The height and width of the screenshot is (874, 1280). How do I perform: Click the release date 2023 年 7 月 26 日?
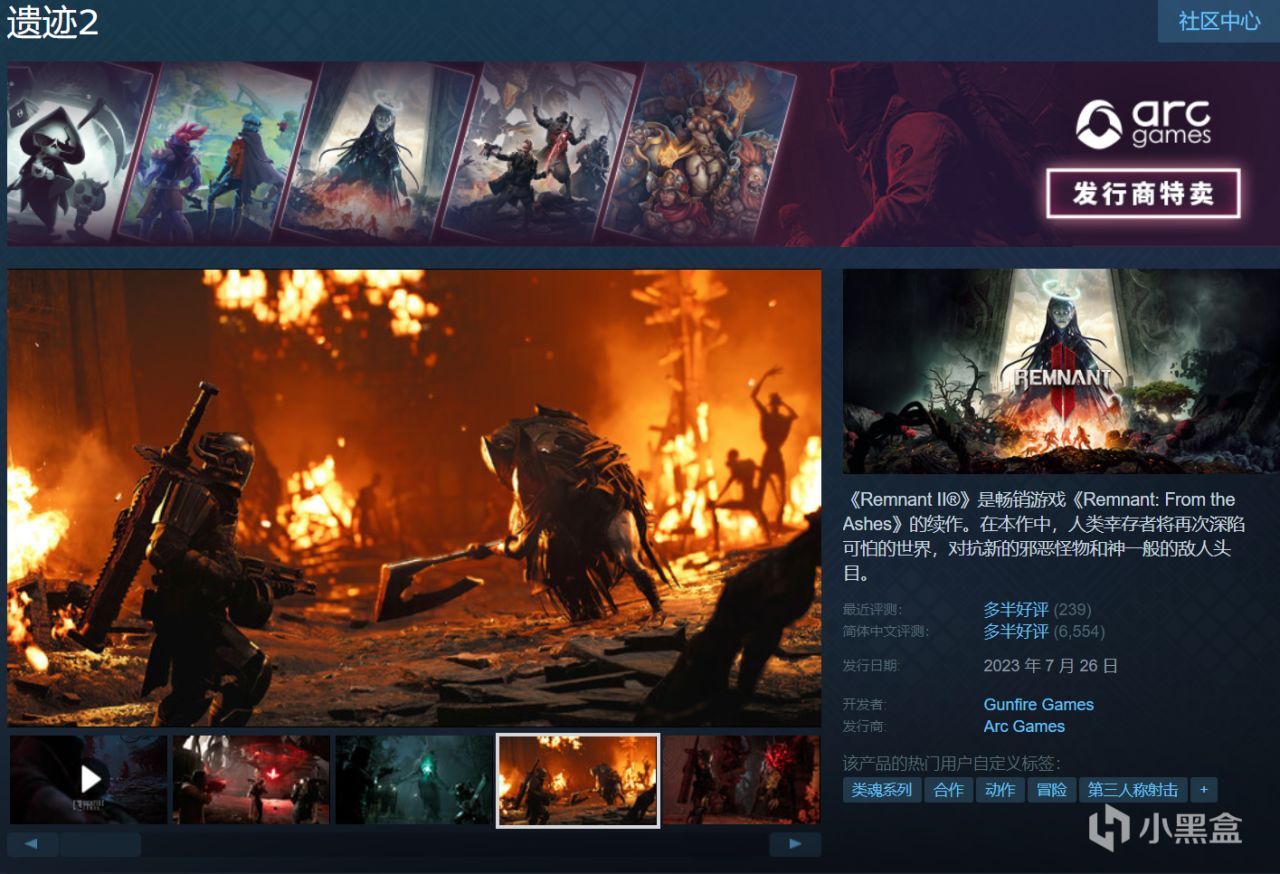[x=1051, y=665]
